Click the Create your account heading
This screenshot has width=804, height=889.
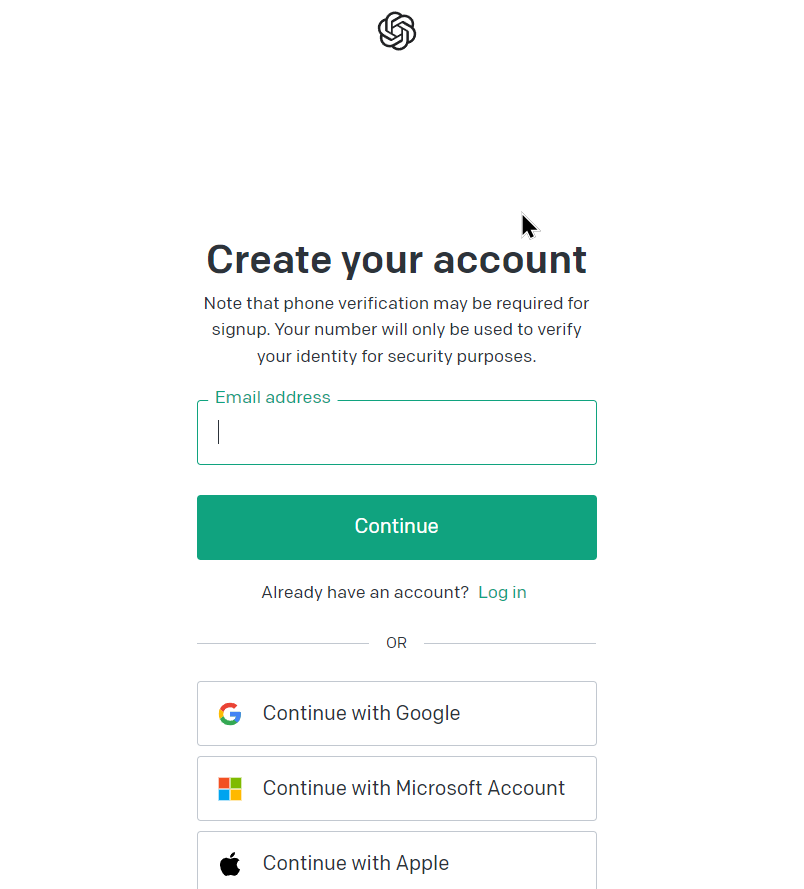[396, 259]
